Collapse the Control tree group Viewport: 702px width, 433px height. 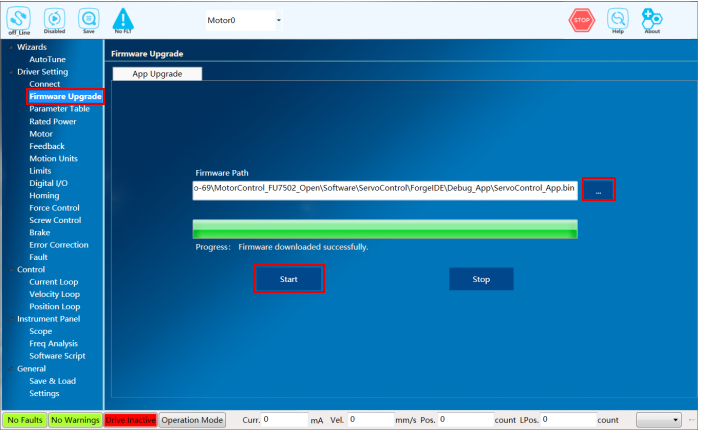tap(11, 270)
